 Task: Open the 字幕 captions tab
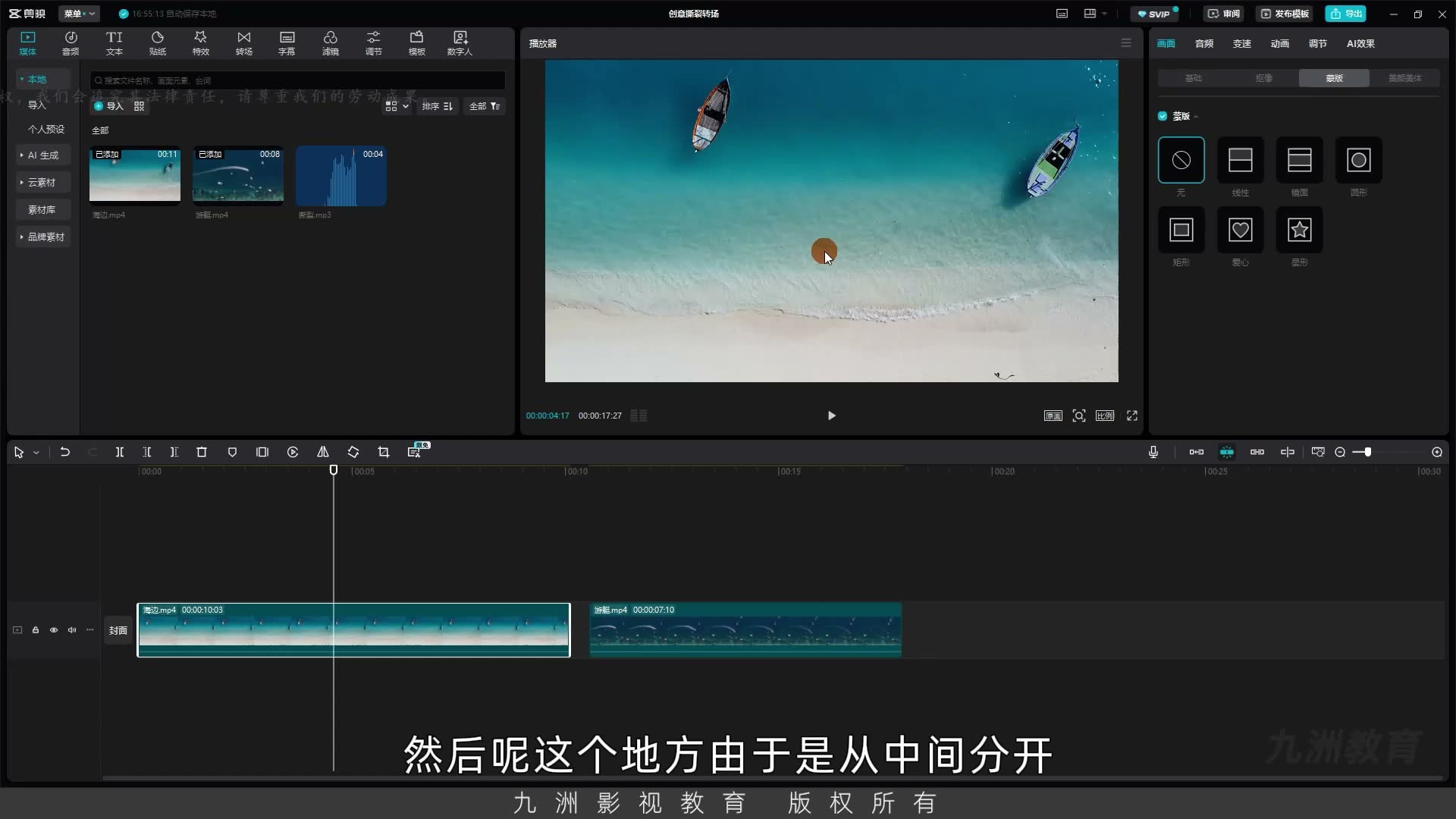tap(287, 43)
